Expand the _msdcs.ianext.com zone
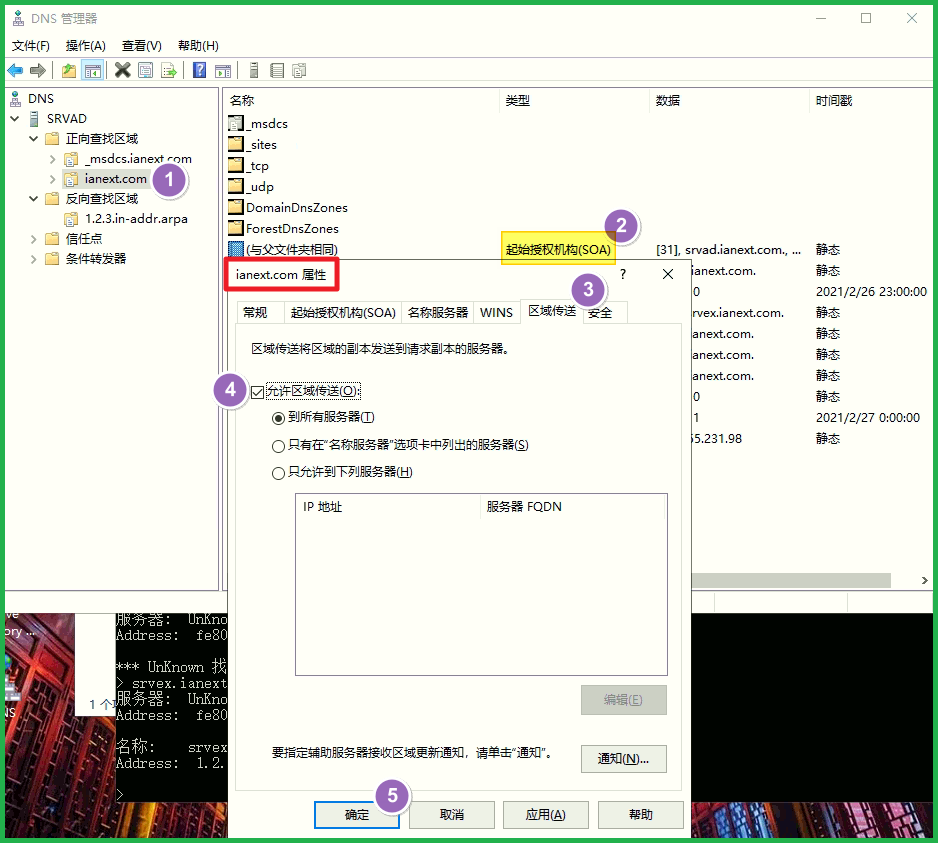This screenshot has width=938, height=843. tap(53, 159)
